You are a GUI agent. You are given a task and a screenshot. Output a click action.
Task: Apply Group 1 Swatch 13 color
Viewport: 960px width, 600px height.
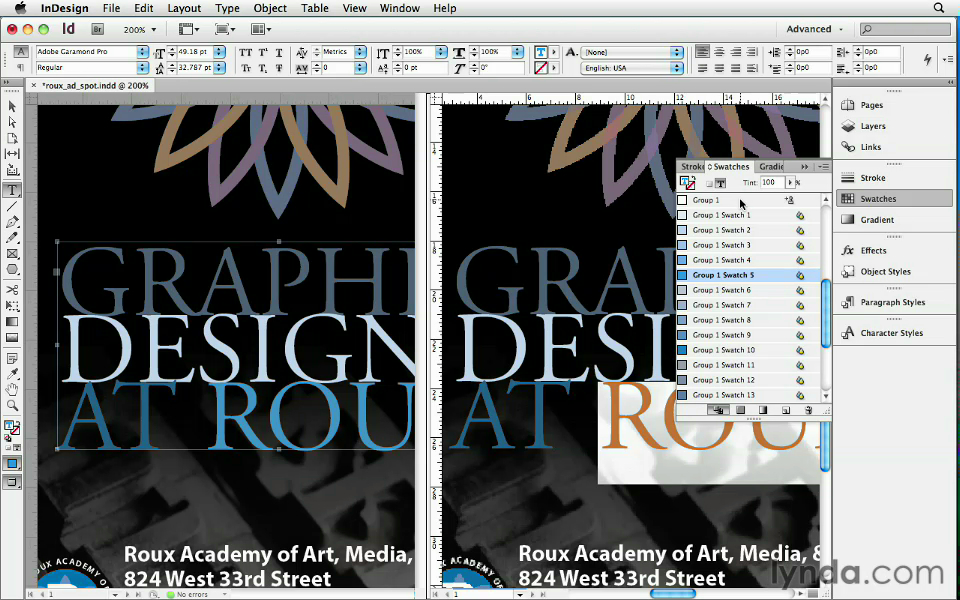click(748, 395)
